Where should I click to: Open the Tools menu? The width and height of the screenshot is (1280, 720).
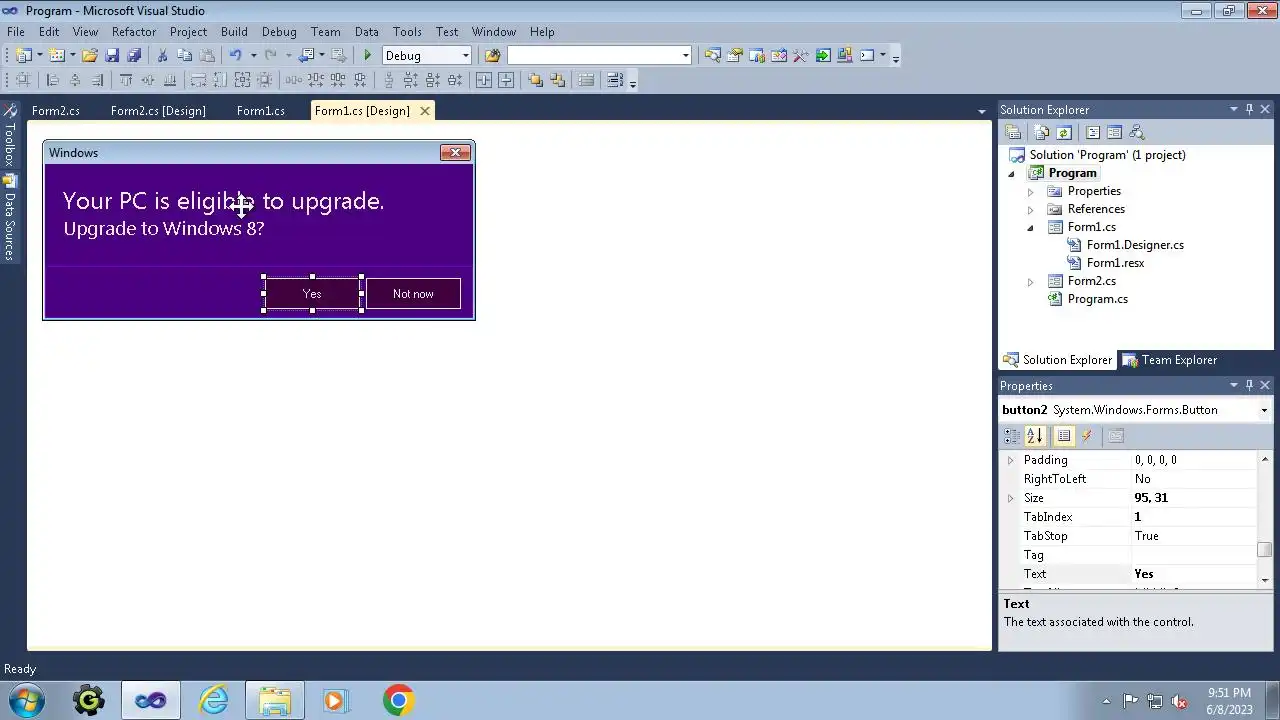407,32
